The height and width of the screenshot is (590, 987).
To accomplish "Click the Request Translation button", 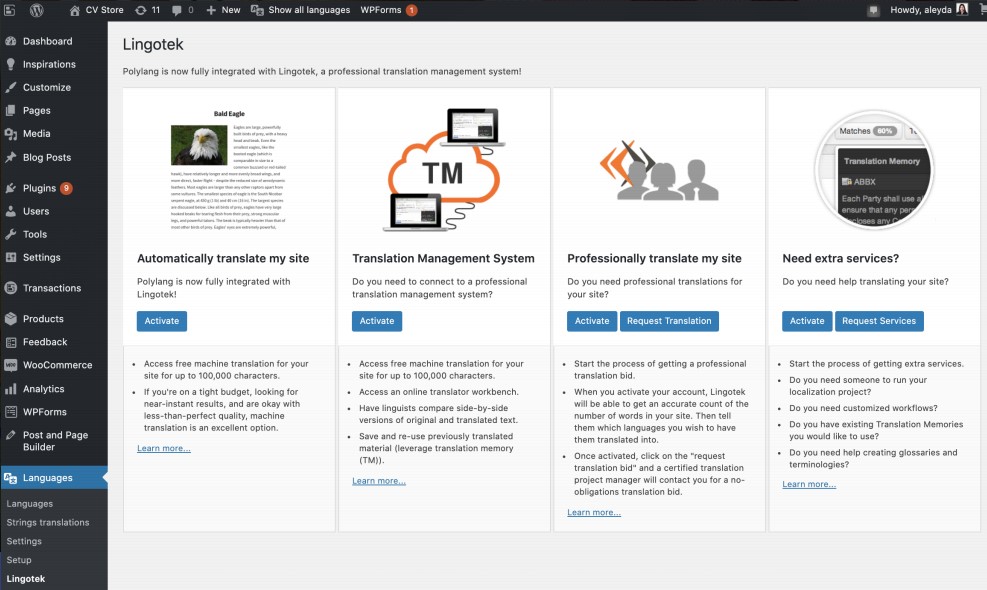I will coord(669,321).
